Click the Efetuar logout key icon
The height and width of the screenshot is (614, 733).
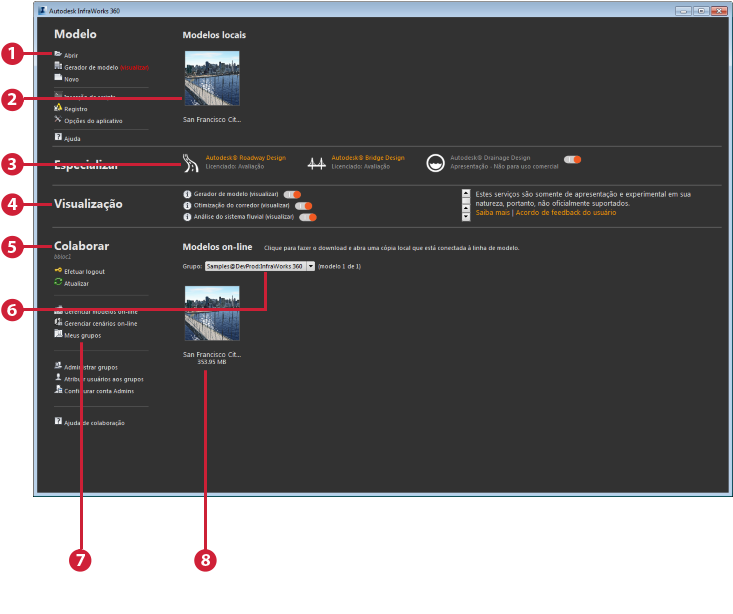coord(58,270)
